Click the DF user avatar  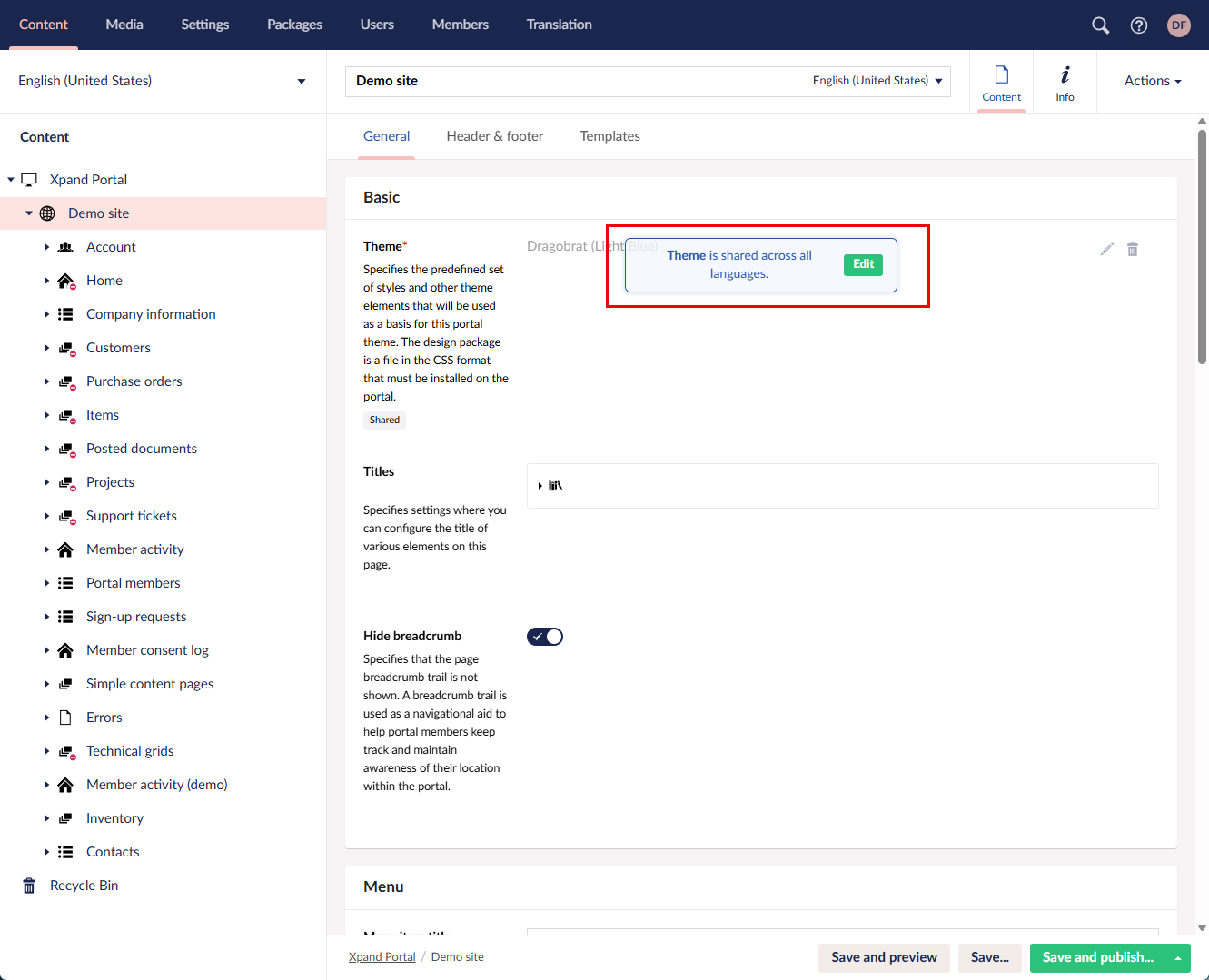coord(1178,25)
